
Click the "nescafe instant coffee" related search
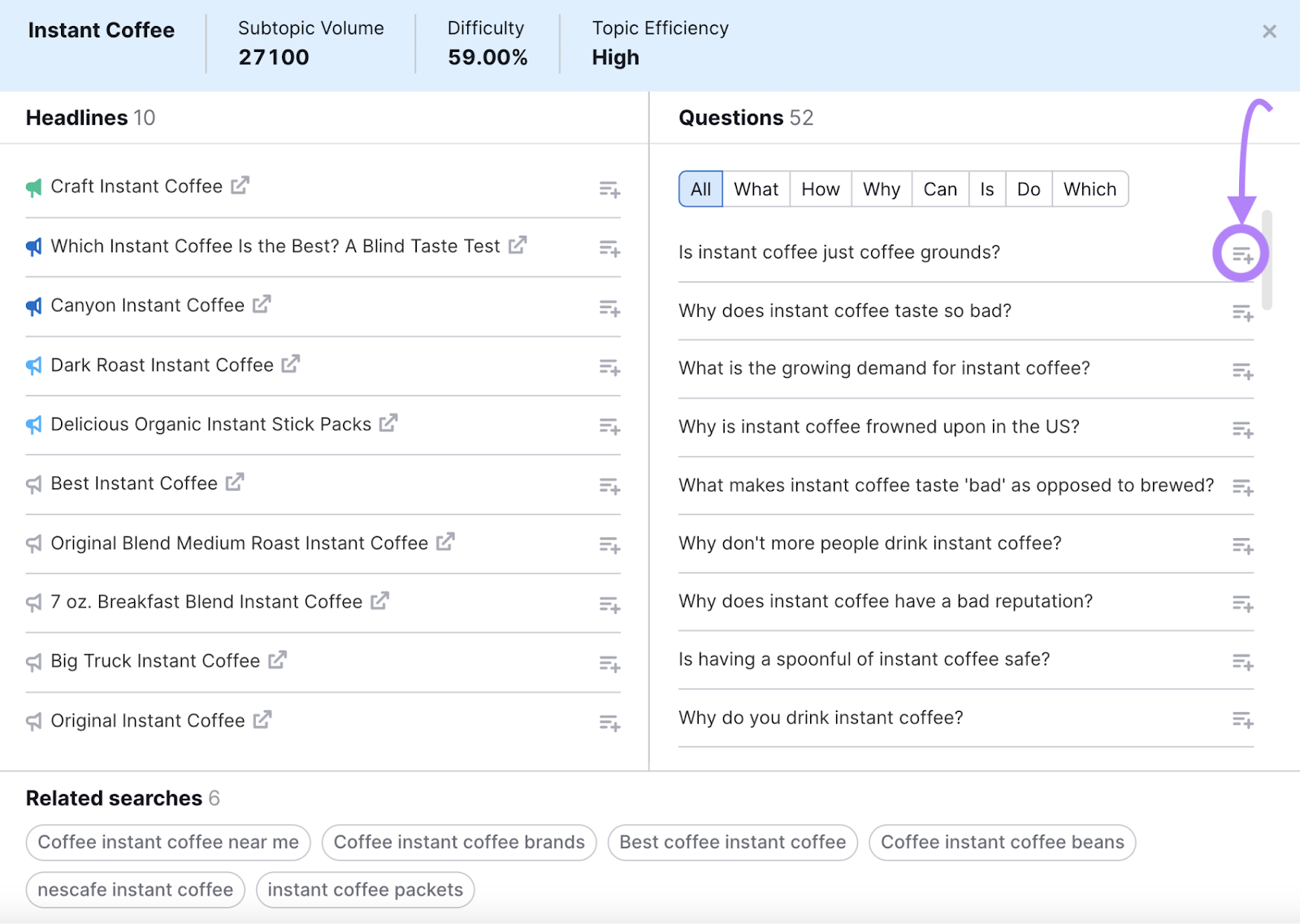point(135,890)
